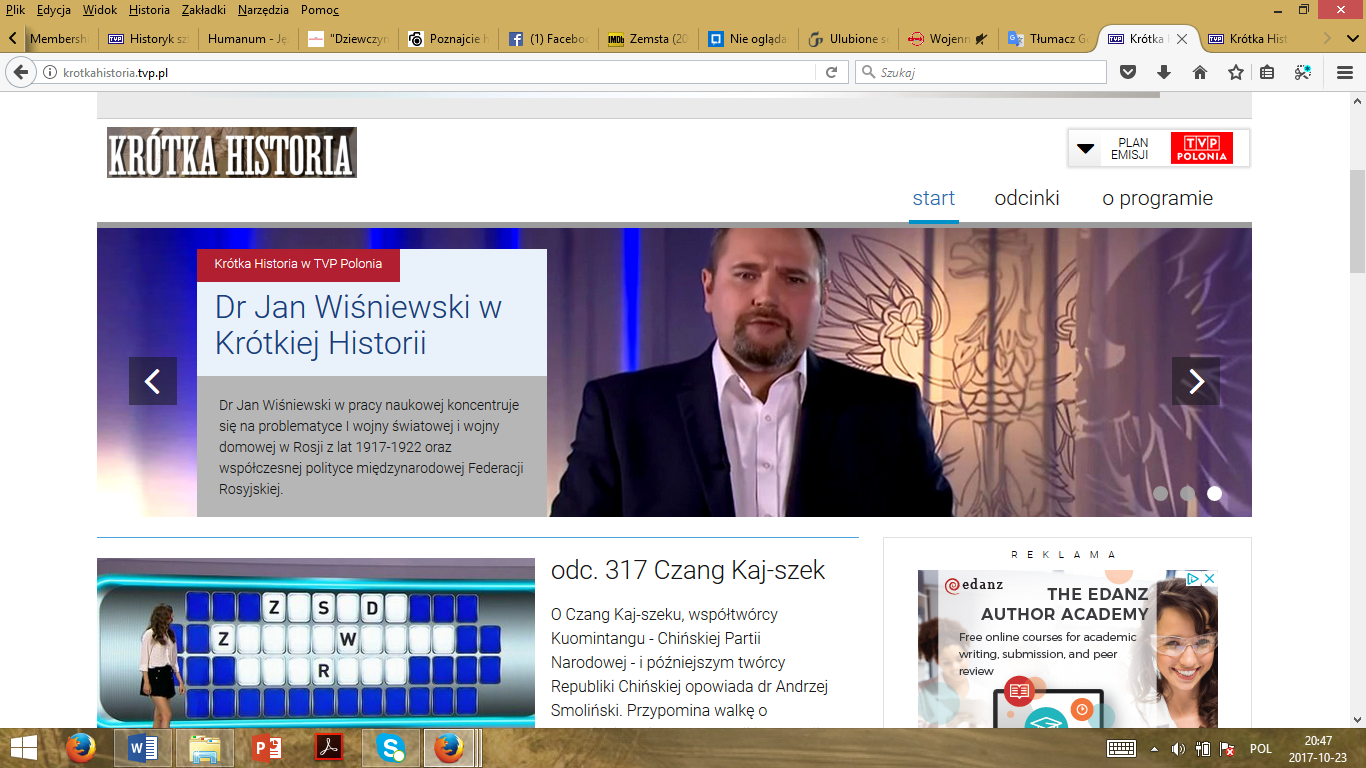Open the episode 317 thumbnail image

(316, 643)
